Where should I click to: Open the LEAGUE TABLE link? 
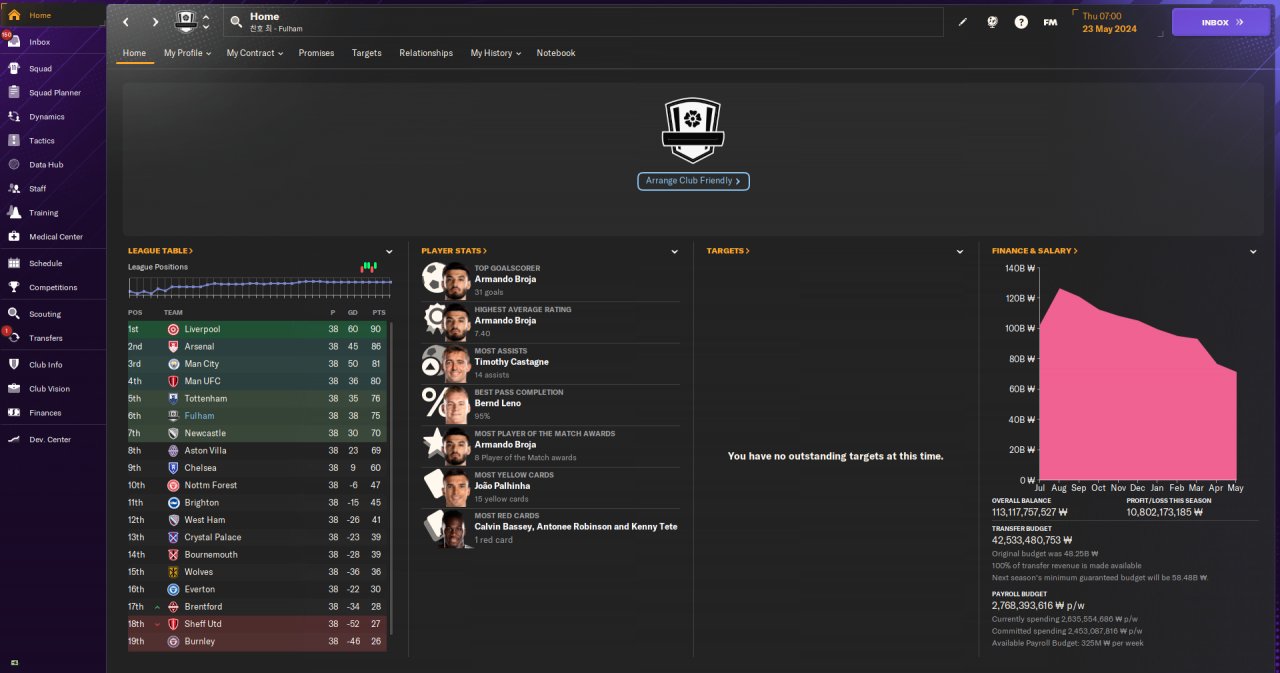(160, 251)
